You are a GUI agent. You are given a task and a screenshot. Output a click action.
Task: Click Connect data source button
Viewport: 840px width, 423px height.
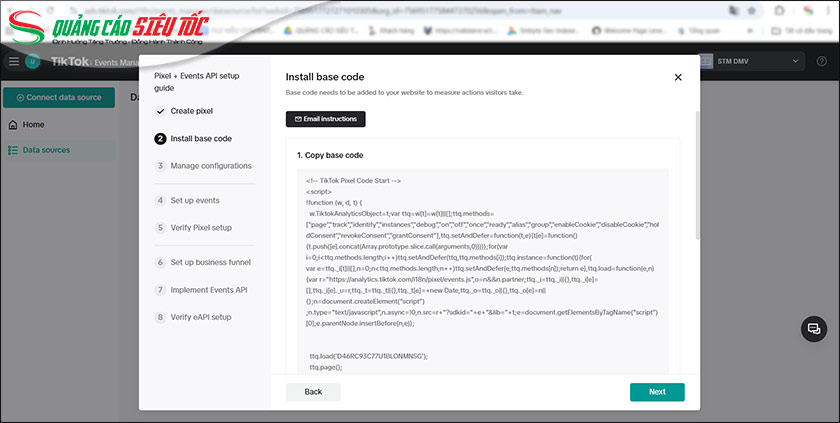pos(57,97)
